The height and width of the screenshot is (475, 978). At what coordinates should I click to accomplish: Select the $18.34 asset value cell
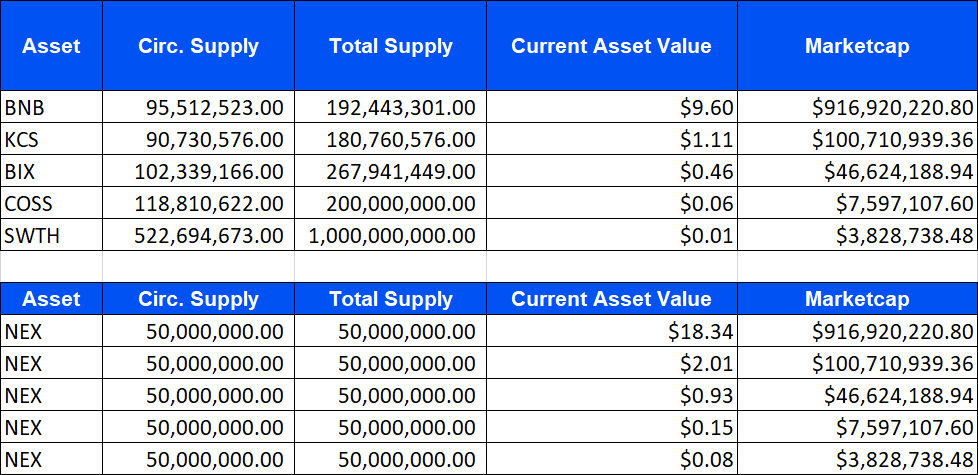(612, 331)
